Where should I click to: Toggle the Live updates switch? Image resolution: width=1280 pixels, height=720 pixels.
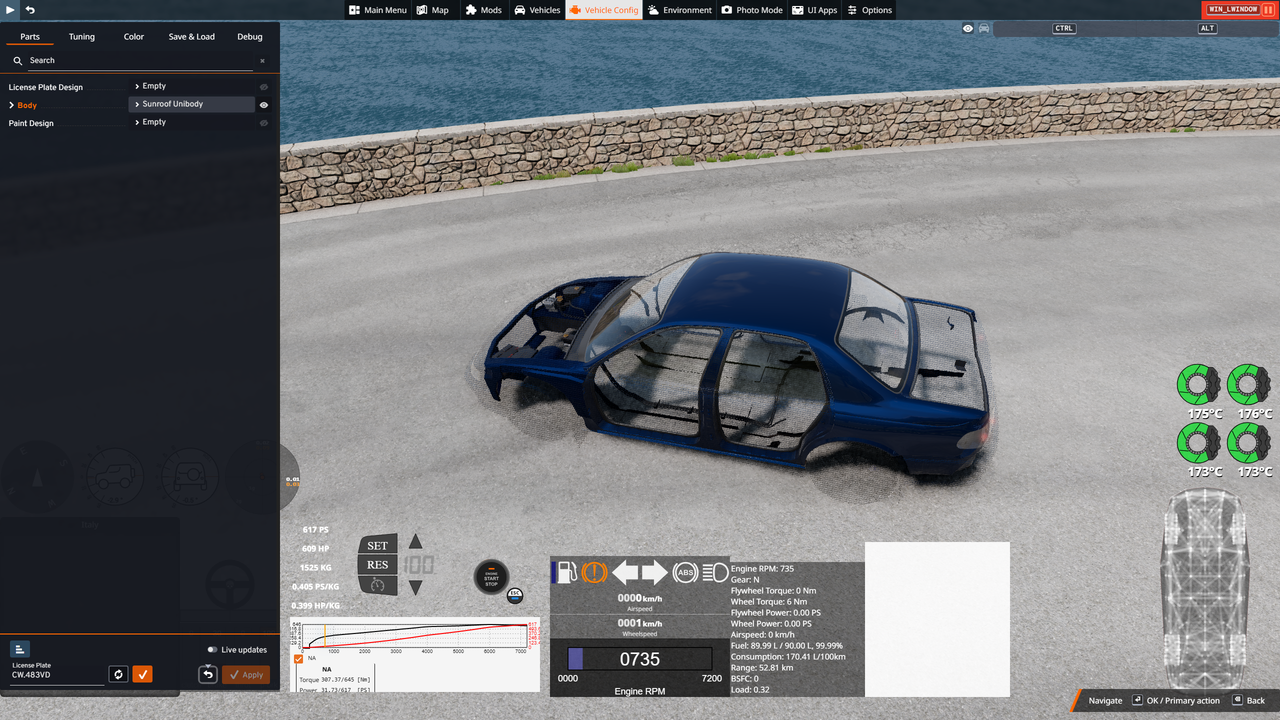tap(212, 650)
